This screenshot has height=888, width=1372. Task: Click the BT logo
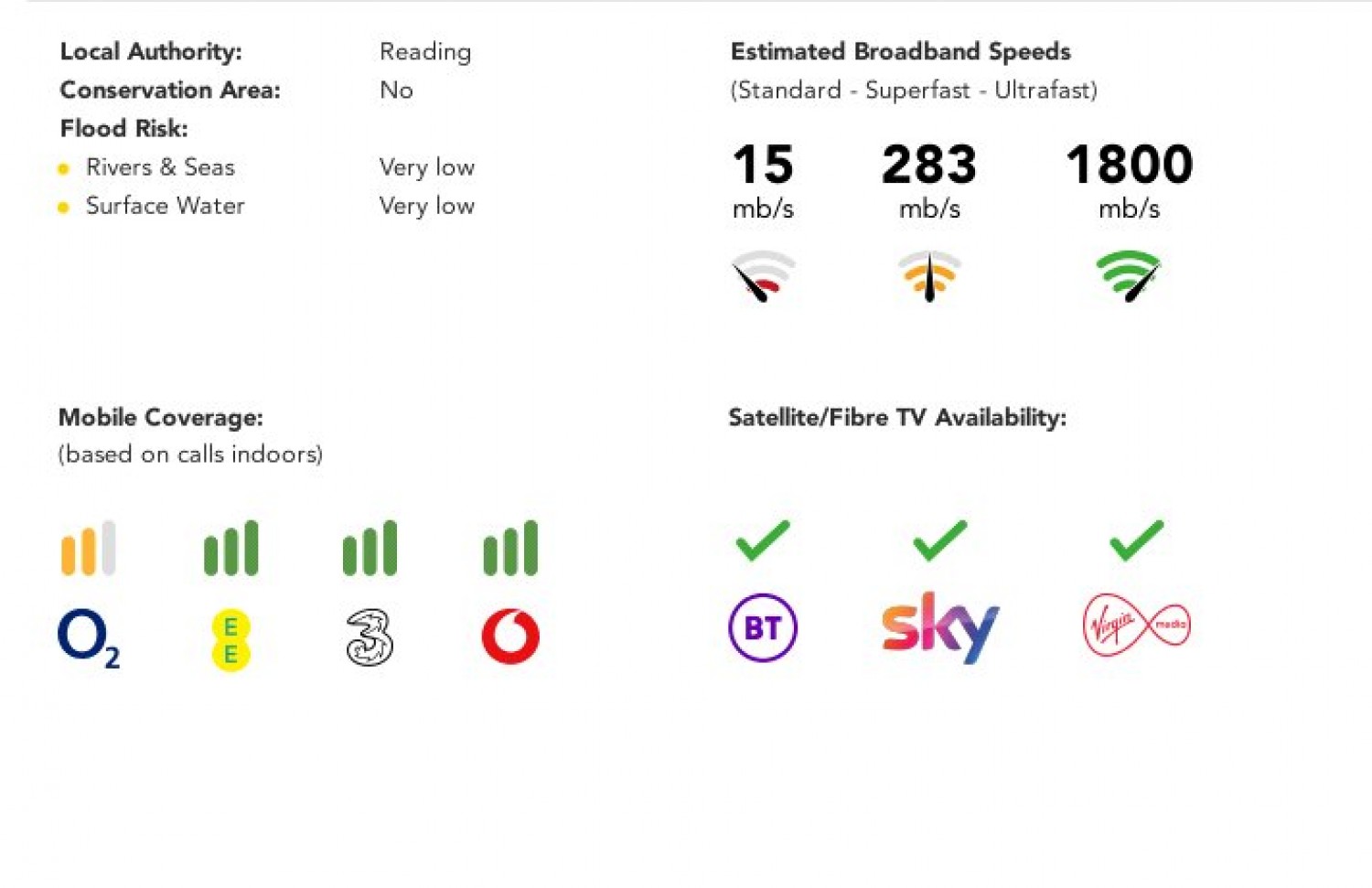(x=763, y=628)
